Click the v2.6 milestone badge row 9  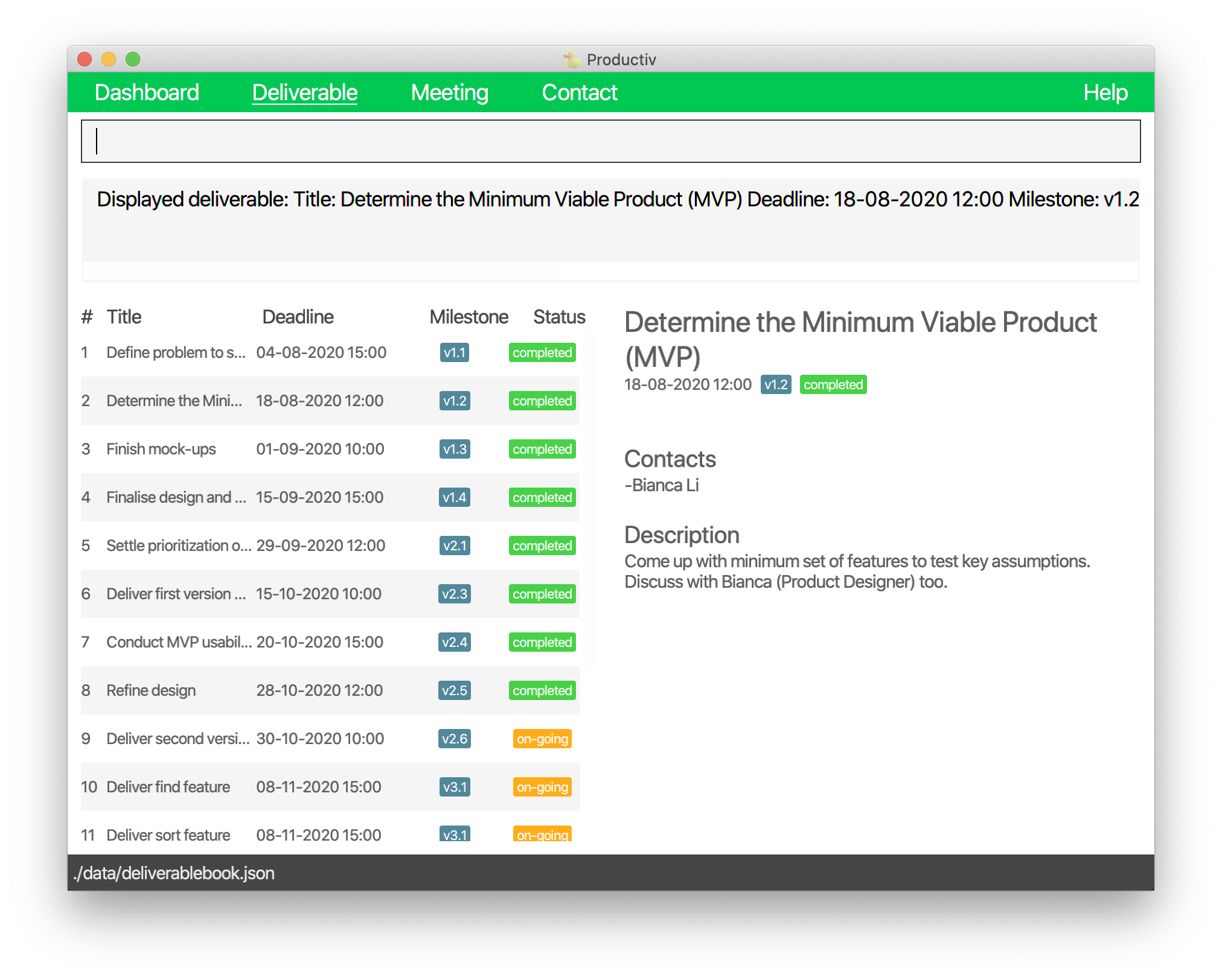tap(454, 739)
